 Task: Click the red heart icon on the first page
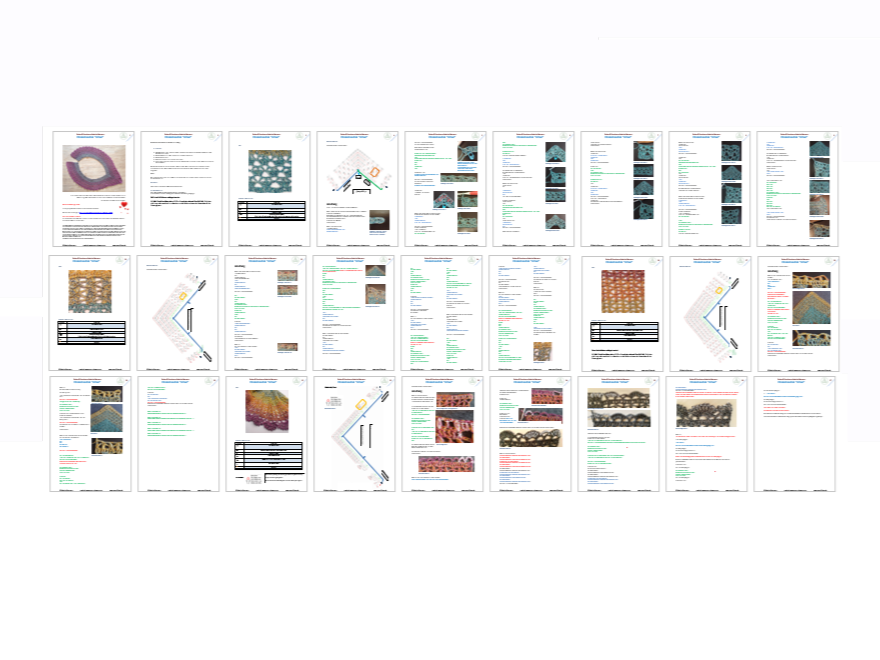125,204
